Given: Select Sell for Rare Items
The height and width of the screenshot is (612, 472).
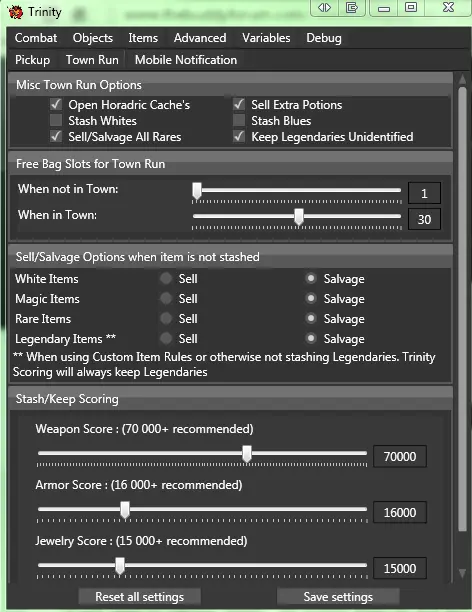Looking at the screenshot, I should [166, 318].
